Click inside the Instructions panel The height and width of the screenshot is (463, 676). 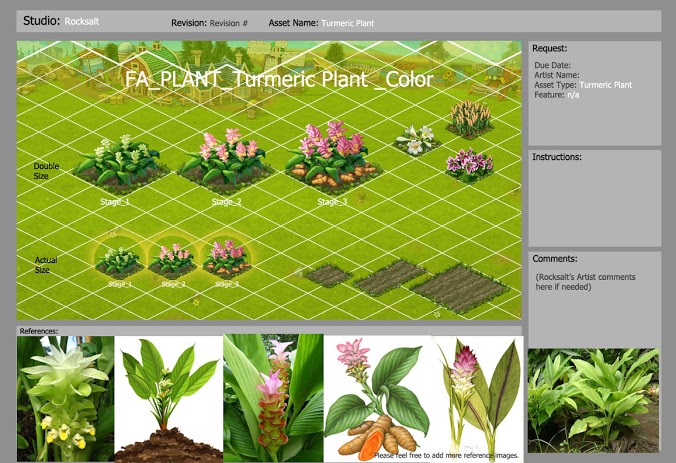594,200
